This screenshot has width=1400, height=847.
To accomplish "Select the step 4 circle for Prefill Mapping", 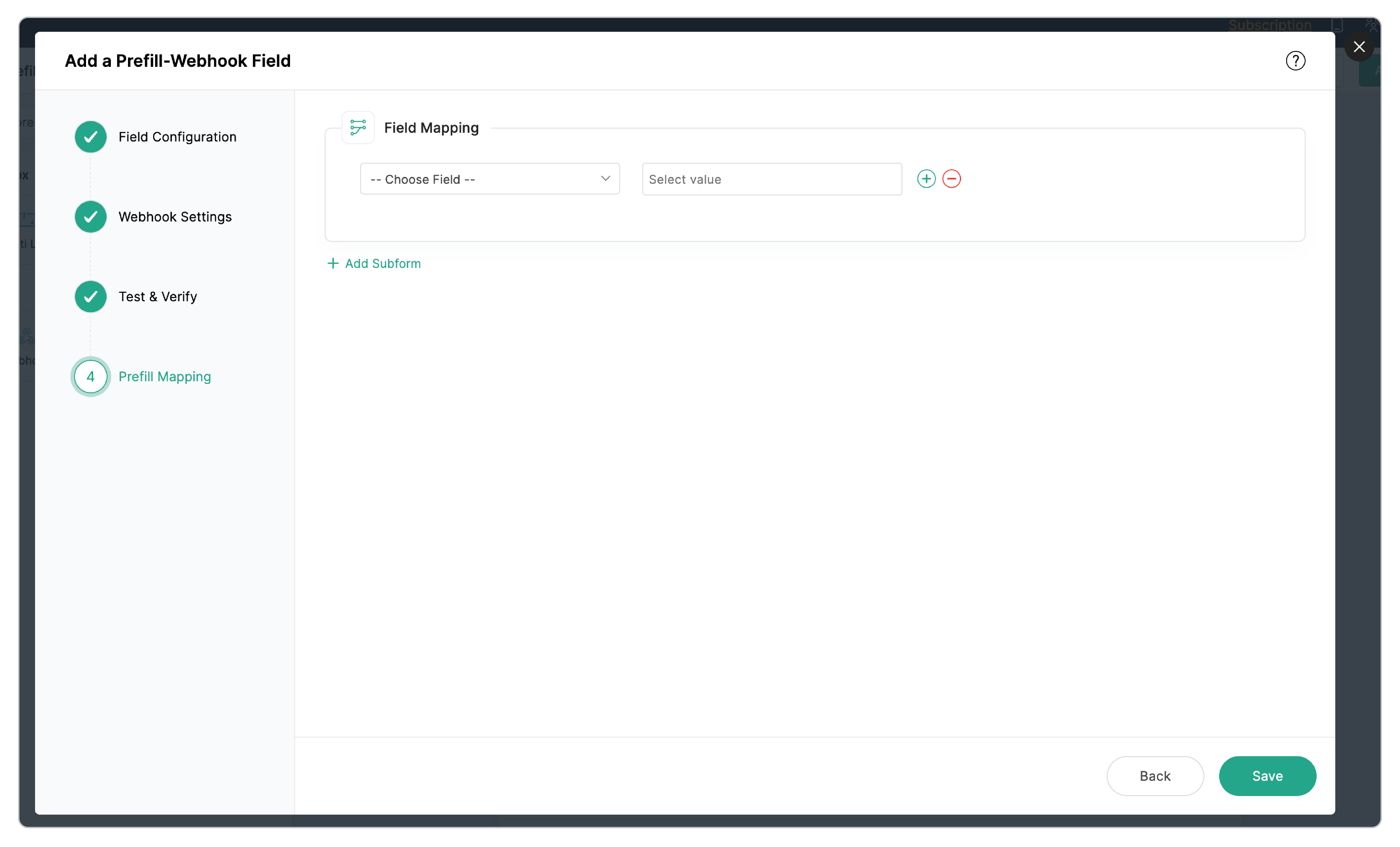I will pyautogui.click(x=90, y=376).
